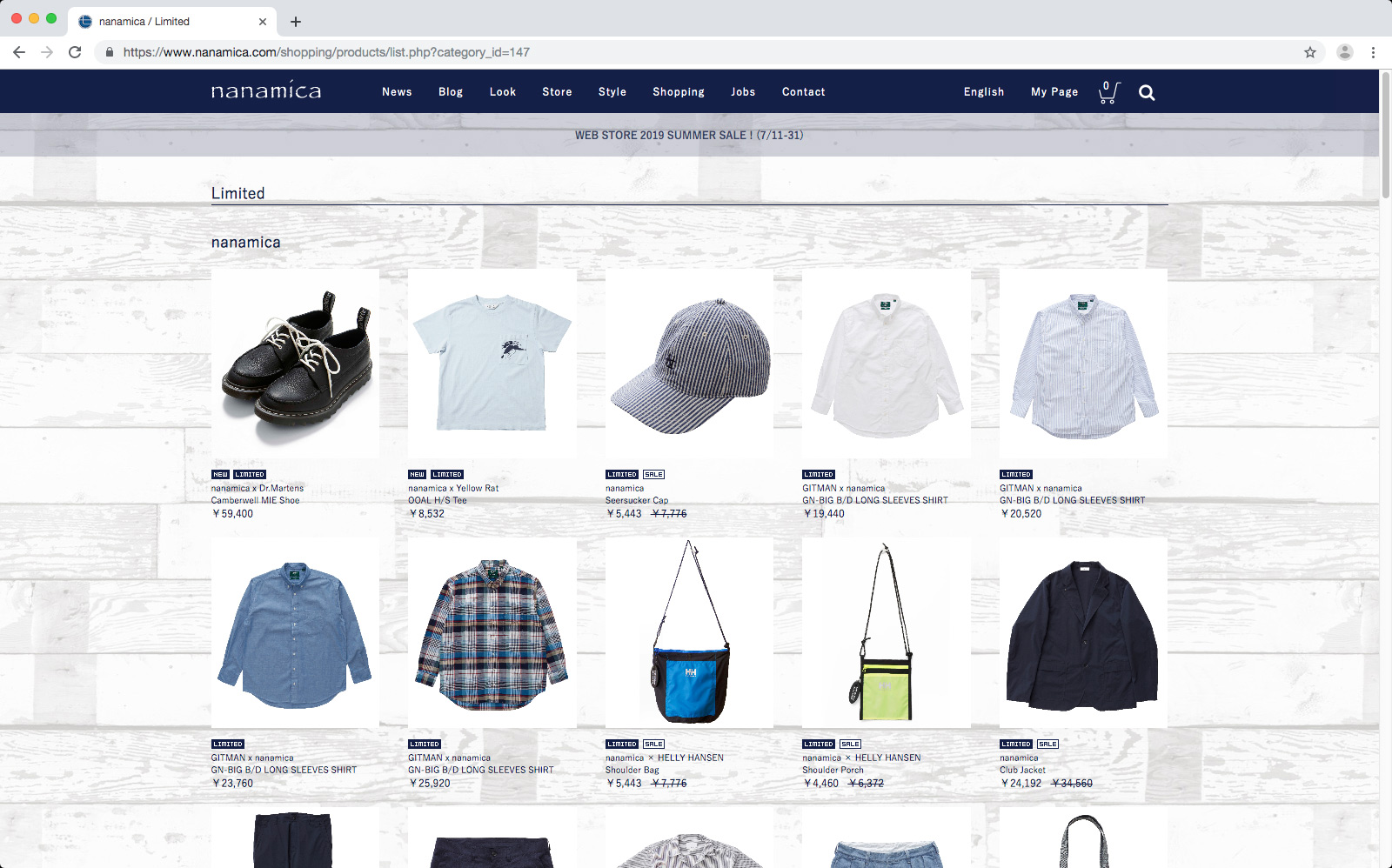The width and height of the screenshot is (1392, 868).
Task: Click the NEW badge under the shoe
Action: pos(220,475)
